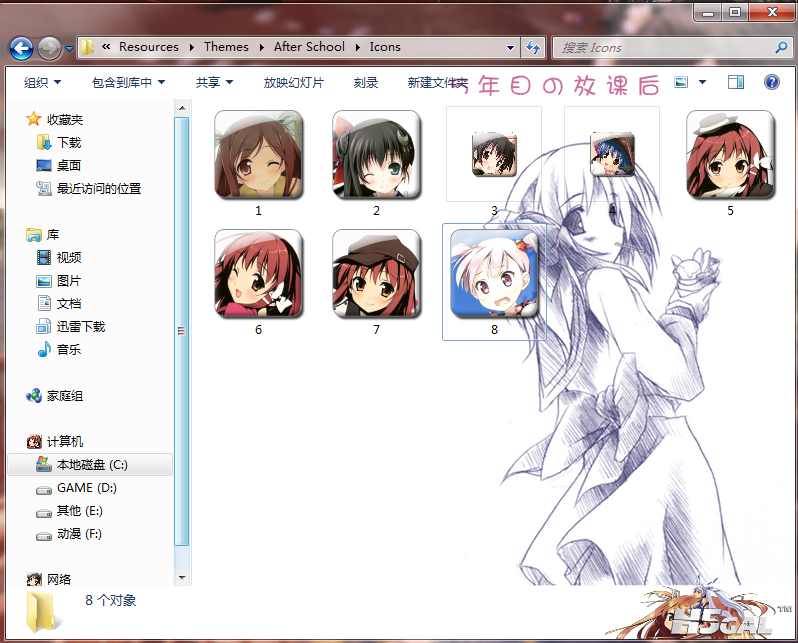Viewport: 798px width, 643px height.
Task: Open recent pages dropdown beside navigation arrows
Action: pyautogui.click(x=69, y=49)
